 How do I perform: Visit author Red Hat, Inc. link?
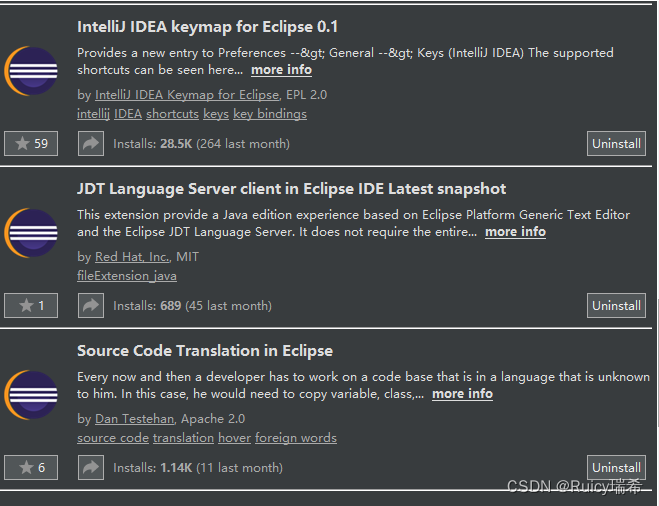pos(132,257)
